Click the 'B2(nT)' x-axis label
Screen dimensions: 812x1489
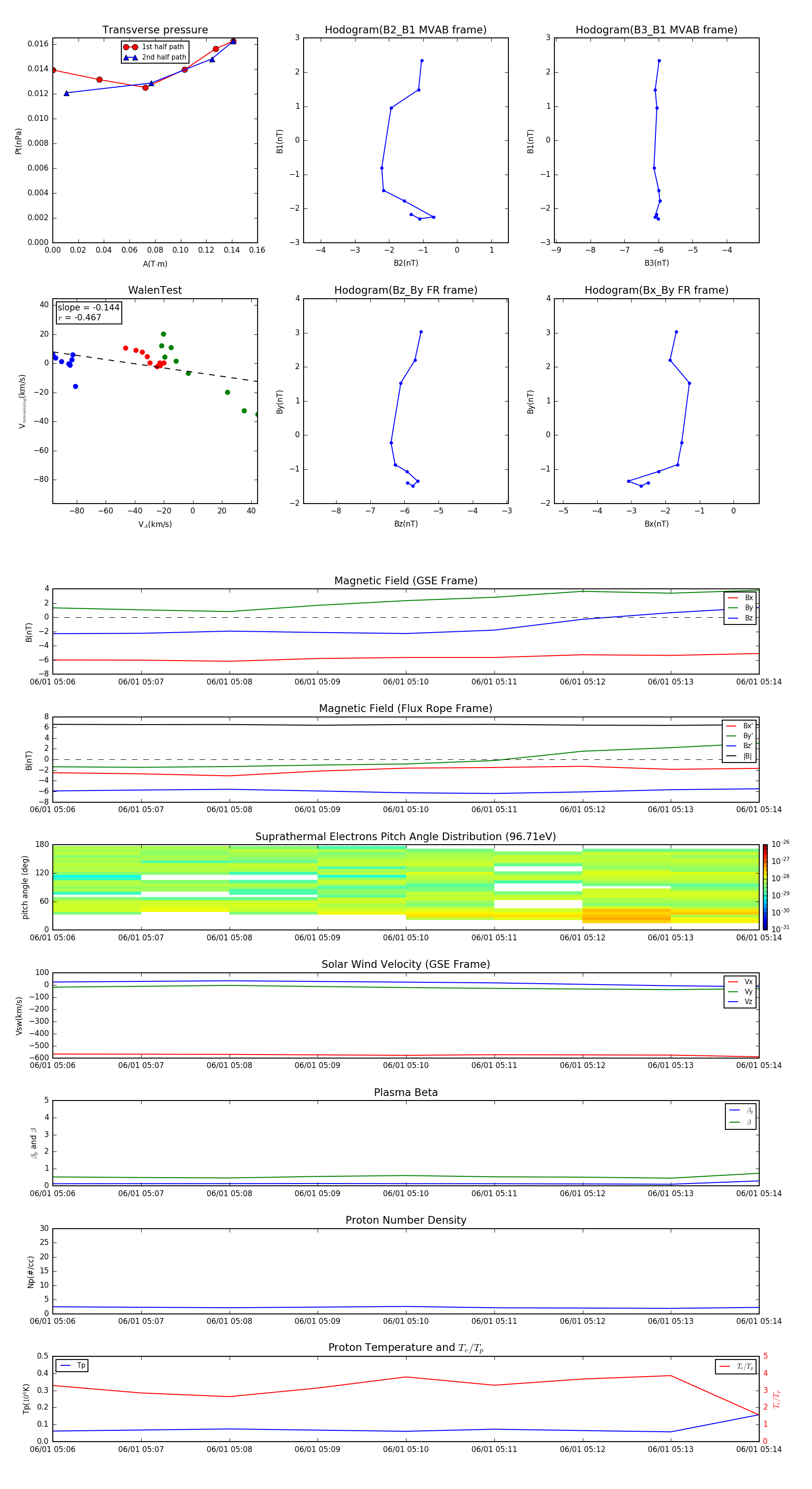pos(406,263)
